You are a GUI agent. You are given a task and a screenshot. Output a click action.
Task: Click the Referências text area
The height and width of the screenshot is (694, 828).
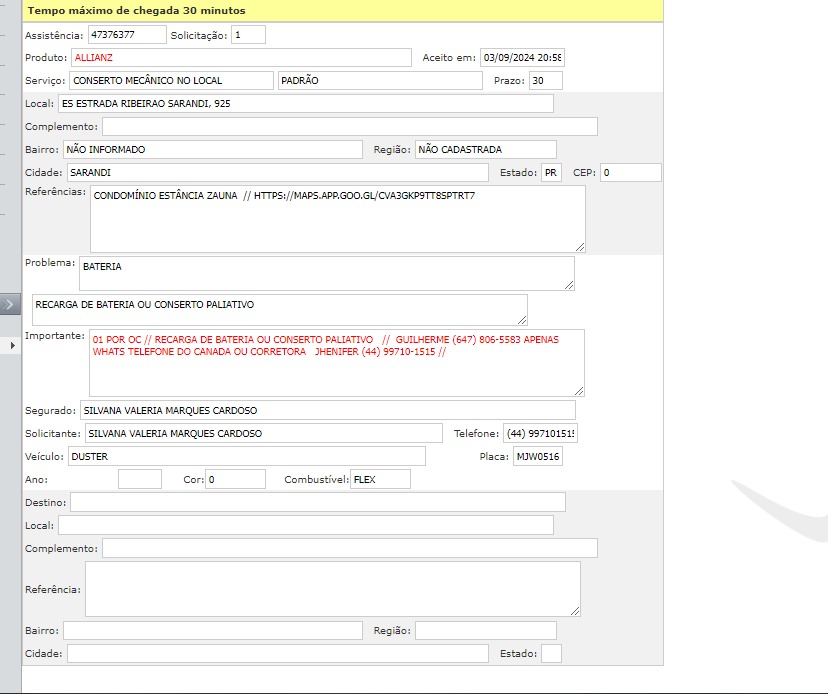tap(337, 218)
